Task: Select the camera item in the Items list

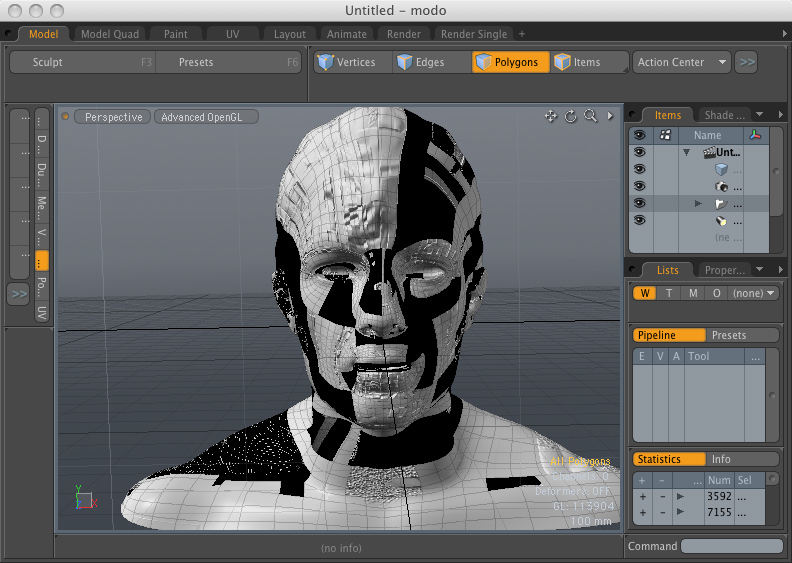Action: tap(722, 187)
